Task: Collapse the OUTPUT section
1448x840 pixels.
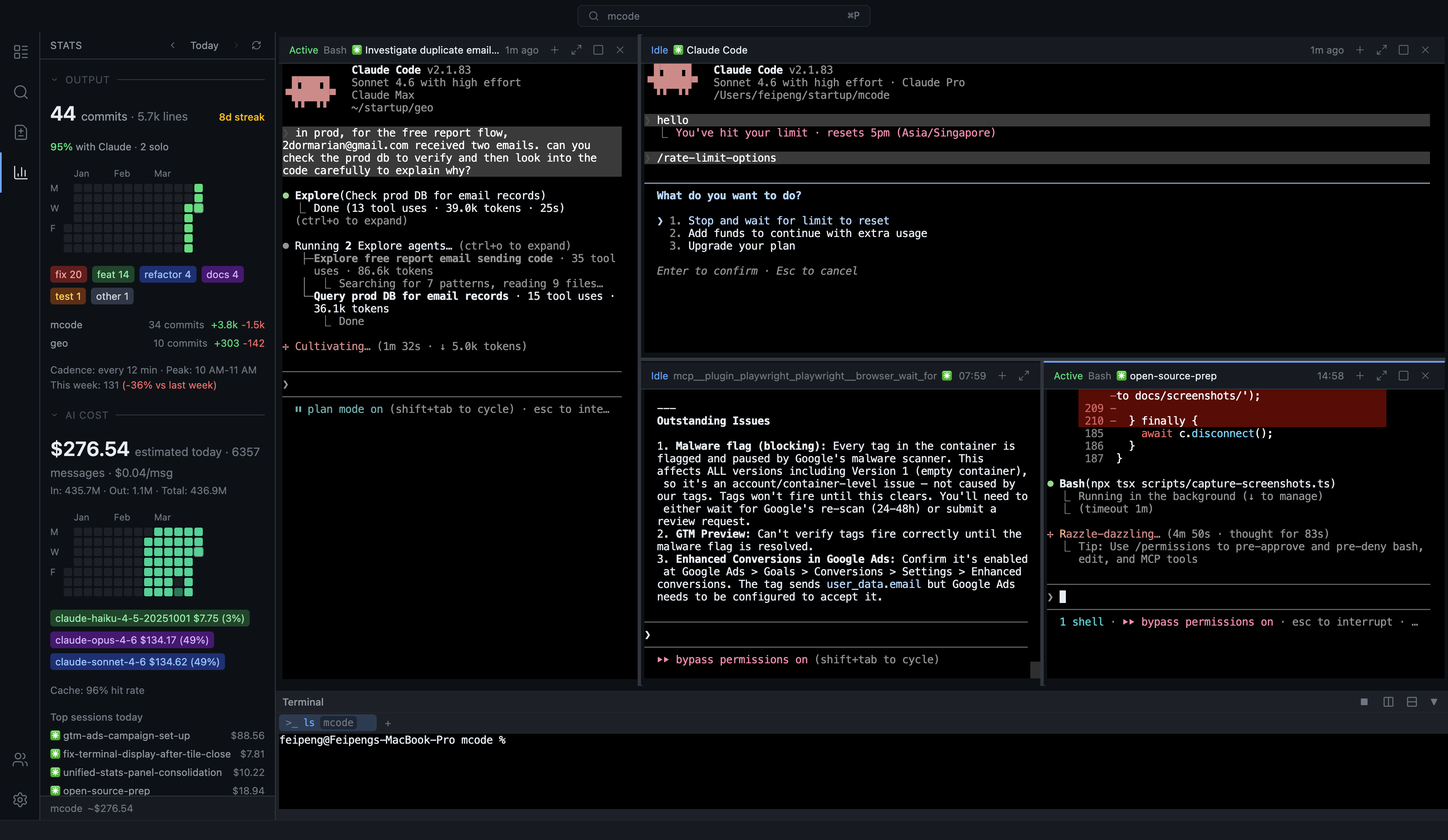Action: tap(54, 80)
